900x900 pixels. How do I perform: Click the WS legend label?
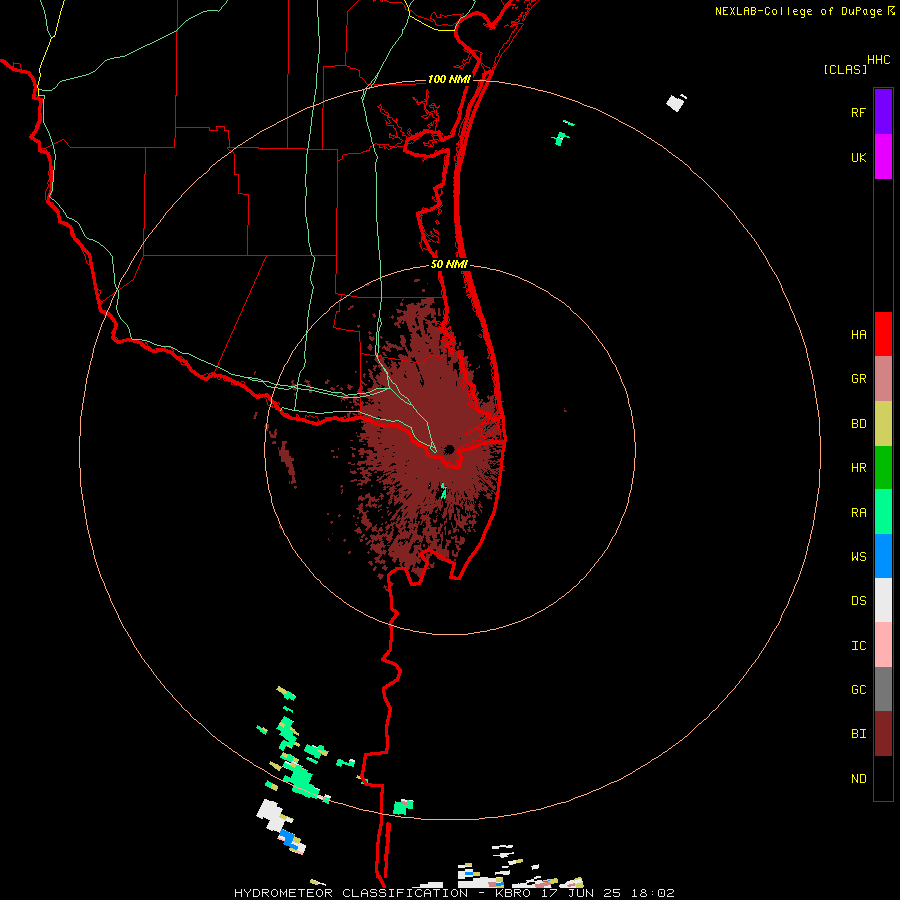tap(858, 557)
